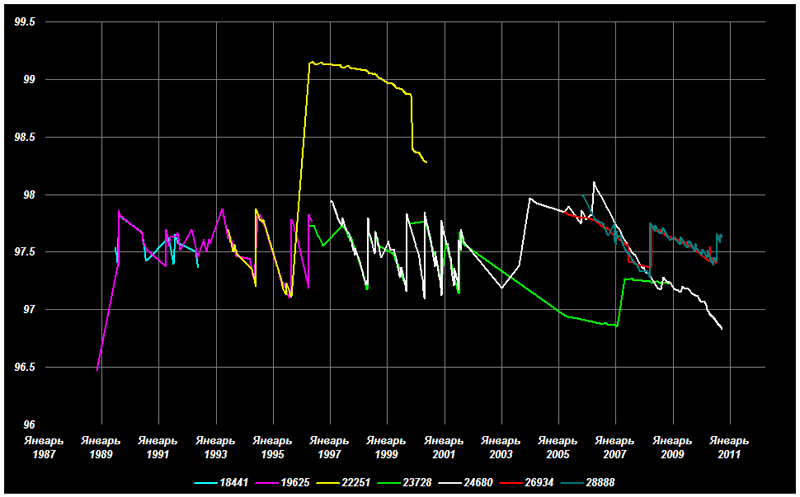Click the yellow line's peak above 99
The height and width of the screenshot is (497, 800).
click(311, 62)
